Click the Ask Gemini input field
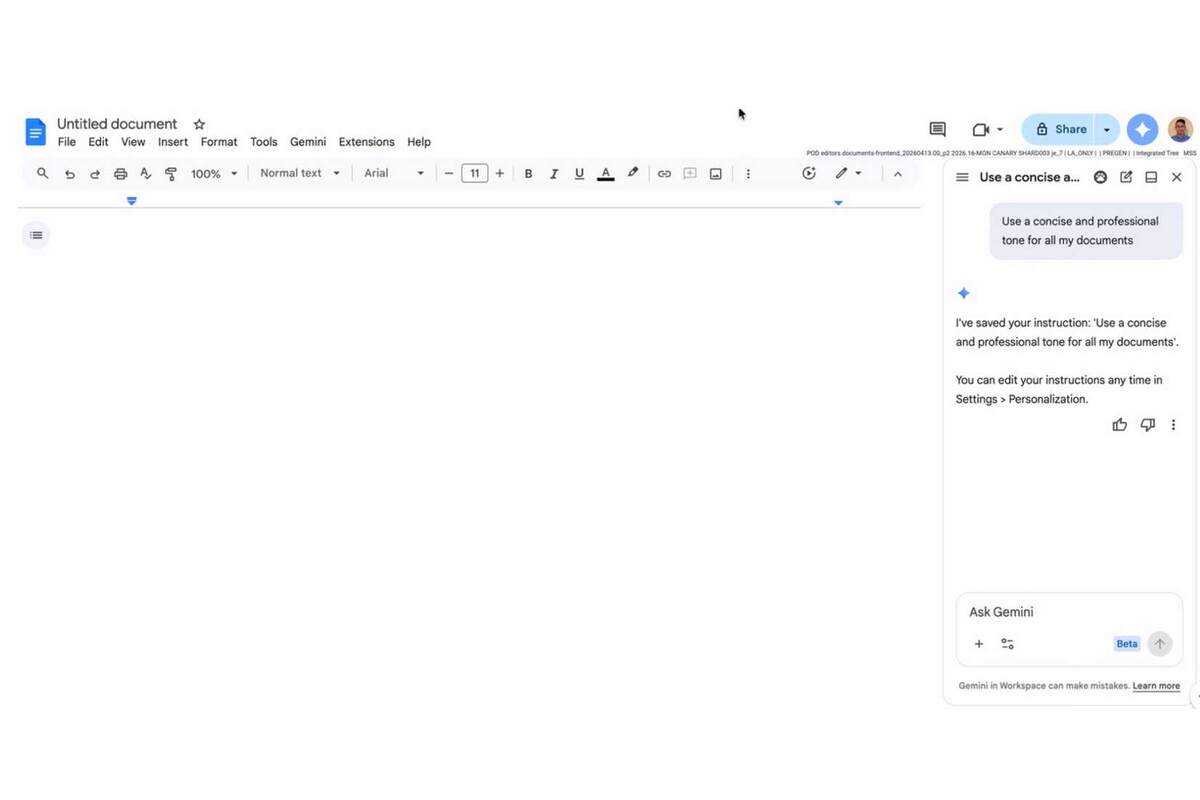The image size is (1200, 800). pyautogui.click(x=1069, y=612)
